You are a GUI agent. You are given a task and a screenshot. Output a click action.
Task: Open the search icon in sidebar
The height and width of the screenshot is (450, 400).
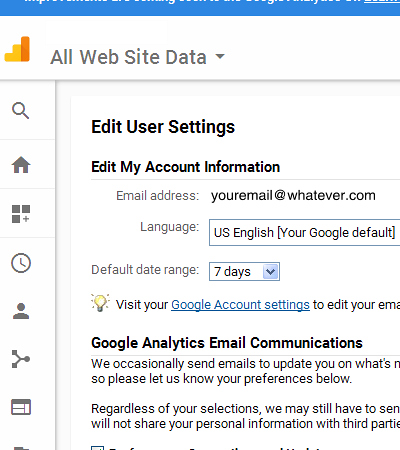[x=21, y=110]
